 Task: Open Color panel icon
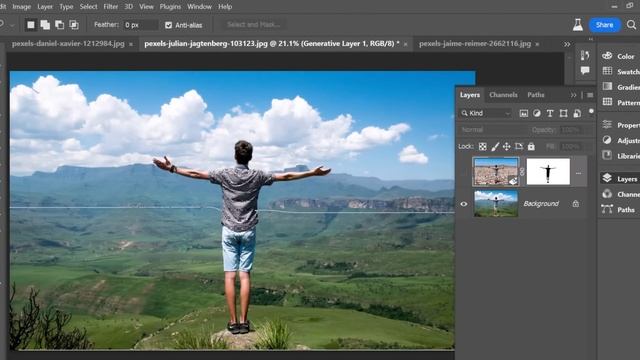(607, 56)
